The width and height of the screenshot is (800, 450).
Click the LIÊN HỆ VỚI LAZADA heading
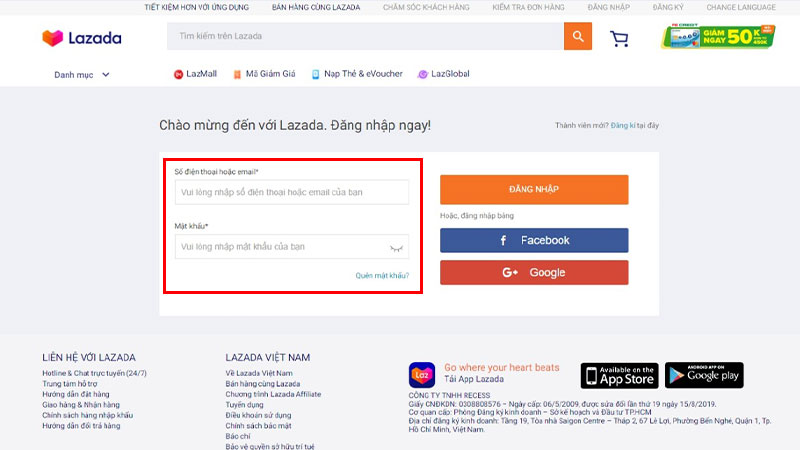click(x=89, y=358)
